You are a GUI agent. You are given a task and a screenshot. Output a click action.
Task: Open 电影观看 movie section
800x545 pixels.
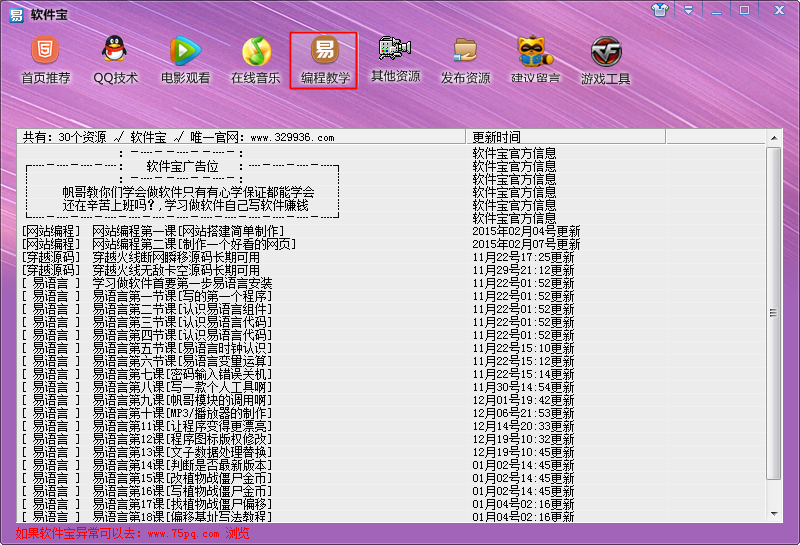[185, 59]
